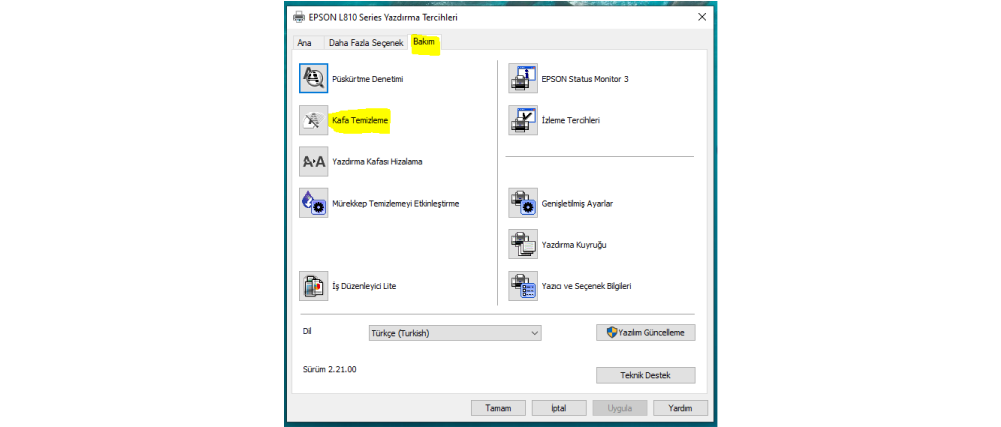Launch İş Düzenleyici Lite icon
The width and height of the screenshot is (1001, 427).
point(314,286)
